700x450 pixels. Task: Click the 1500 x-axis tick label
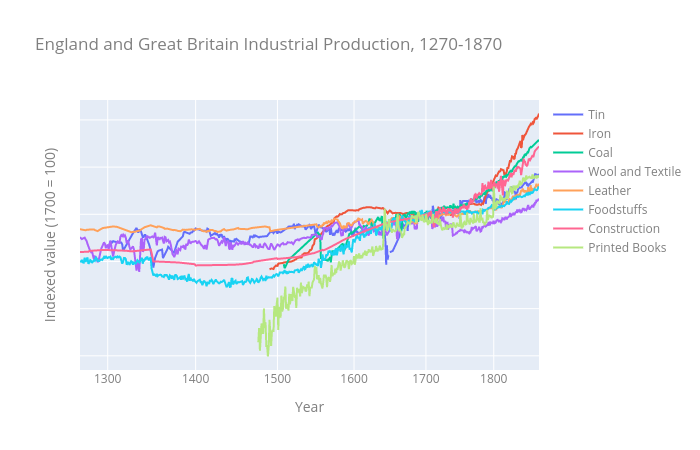(x=277, y=379)
